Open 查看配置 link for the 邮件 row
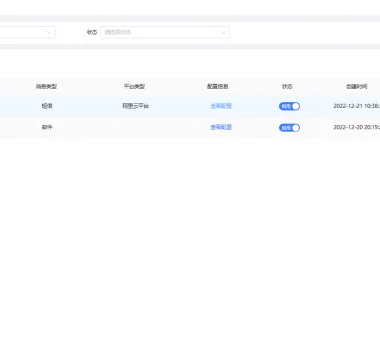Screen dimensions: 380x360 (x=221, y=127)
